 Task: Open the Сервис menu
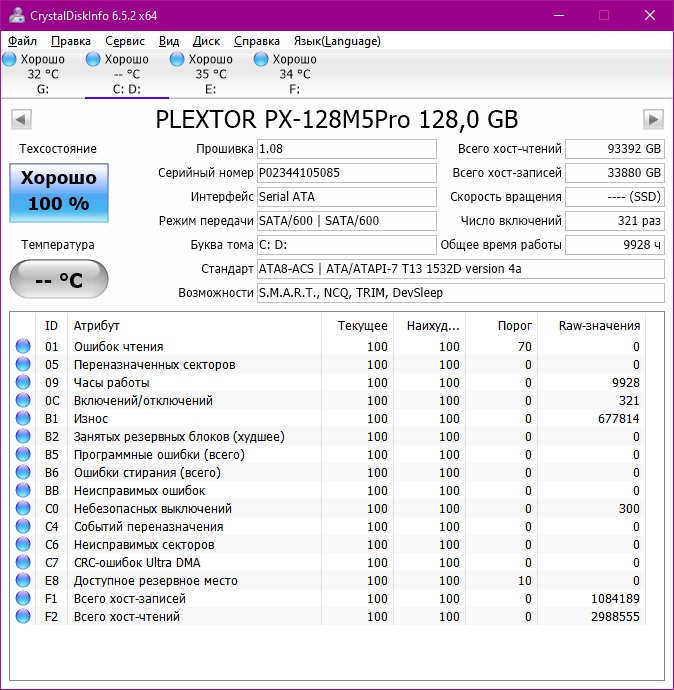click(125, 41)
